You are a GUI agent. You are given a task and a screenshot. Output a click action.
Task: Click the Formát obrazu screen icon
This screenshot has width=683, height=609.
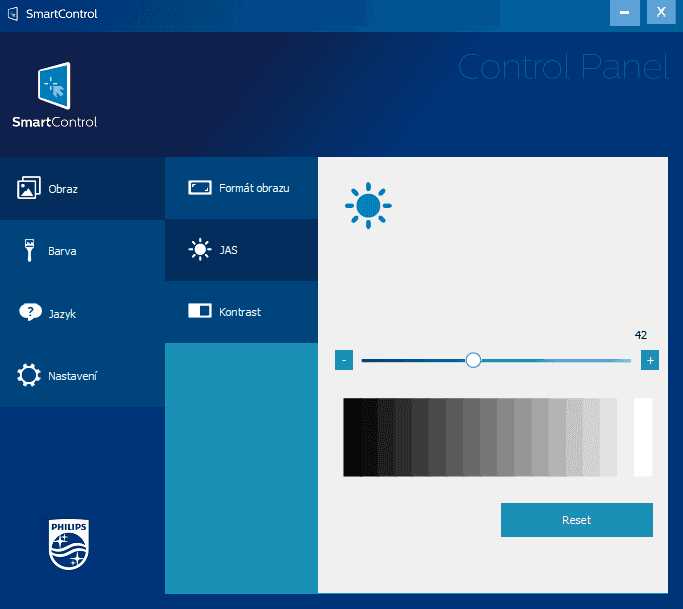click(200, 188)
